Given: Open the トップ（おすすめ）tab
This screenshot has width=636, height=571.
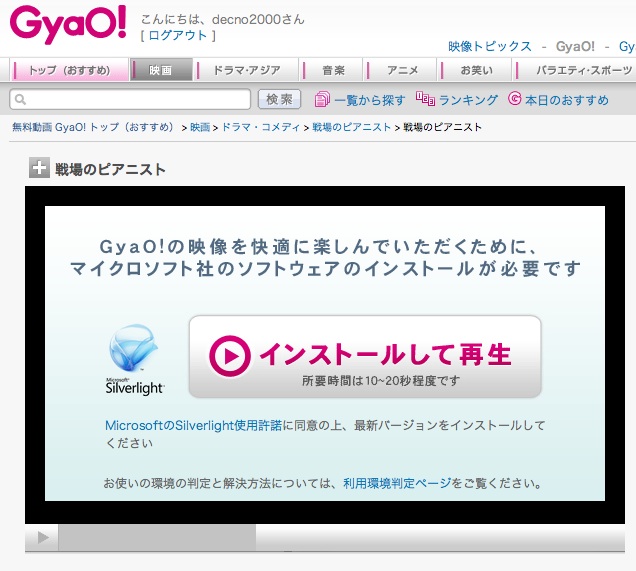Looking at the screenshot, I should point(70,70).
